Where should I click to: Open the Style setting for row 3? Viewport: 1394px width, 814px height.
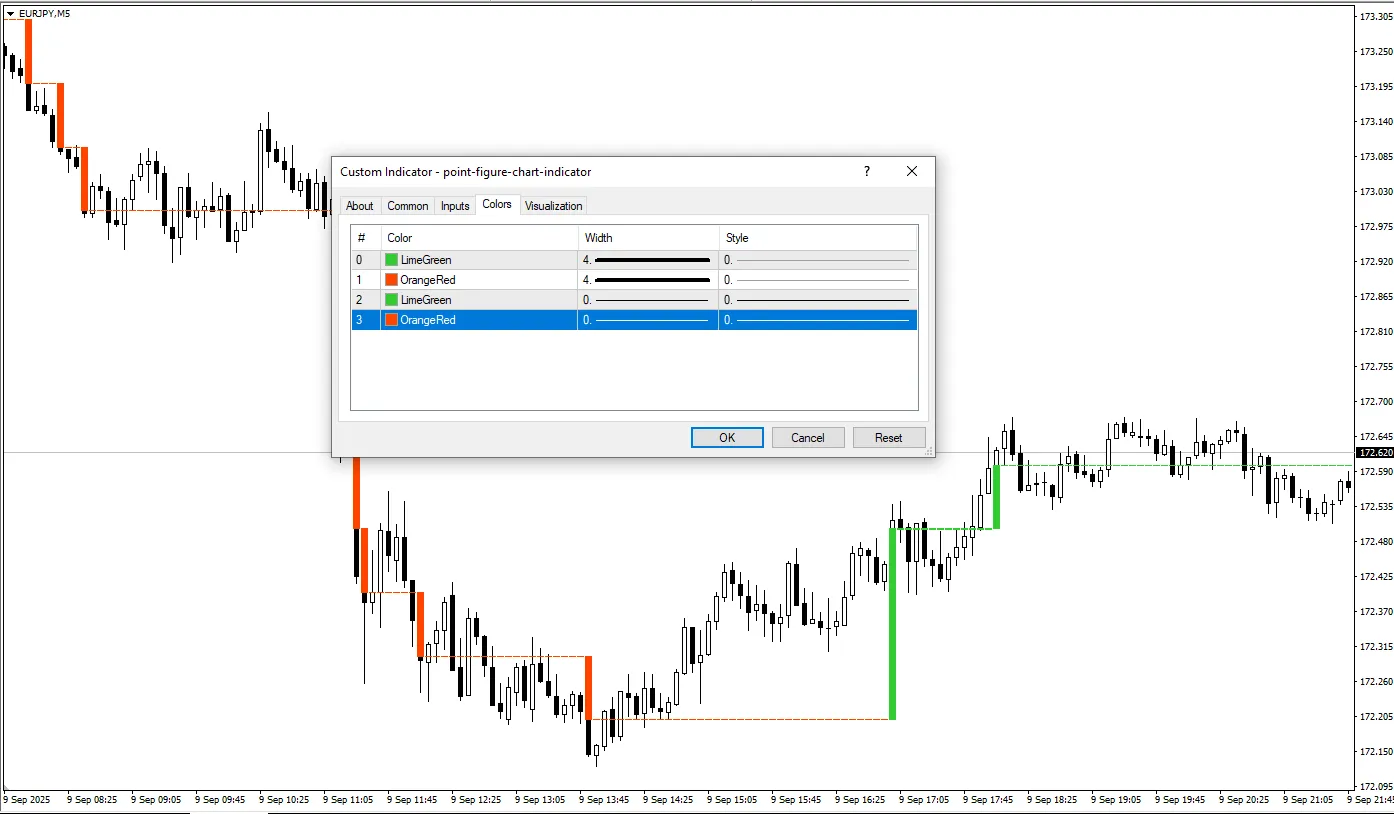[x=816, y=320]
